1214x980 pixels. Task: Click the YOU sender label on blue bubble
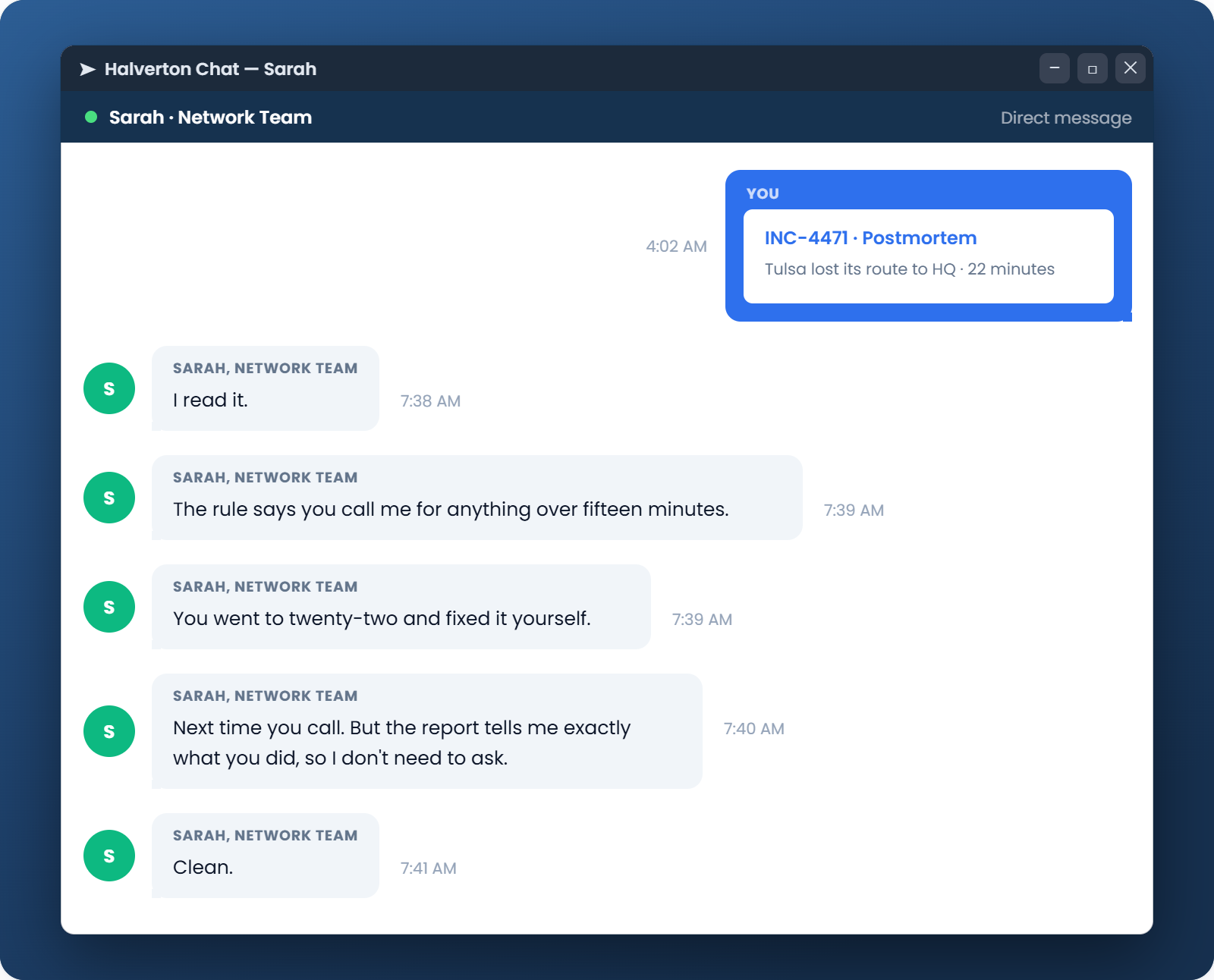click(763, 193)
